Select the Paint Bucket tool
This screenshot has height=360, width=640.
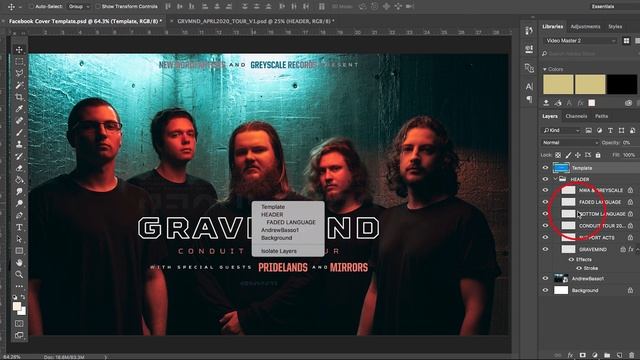coord(19,180)
